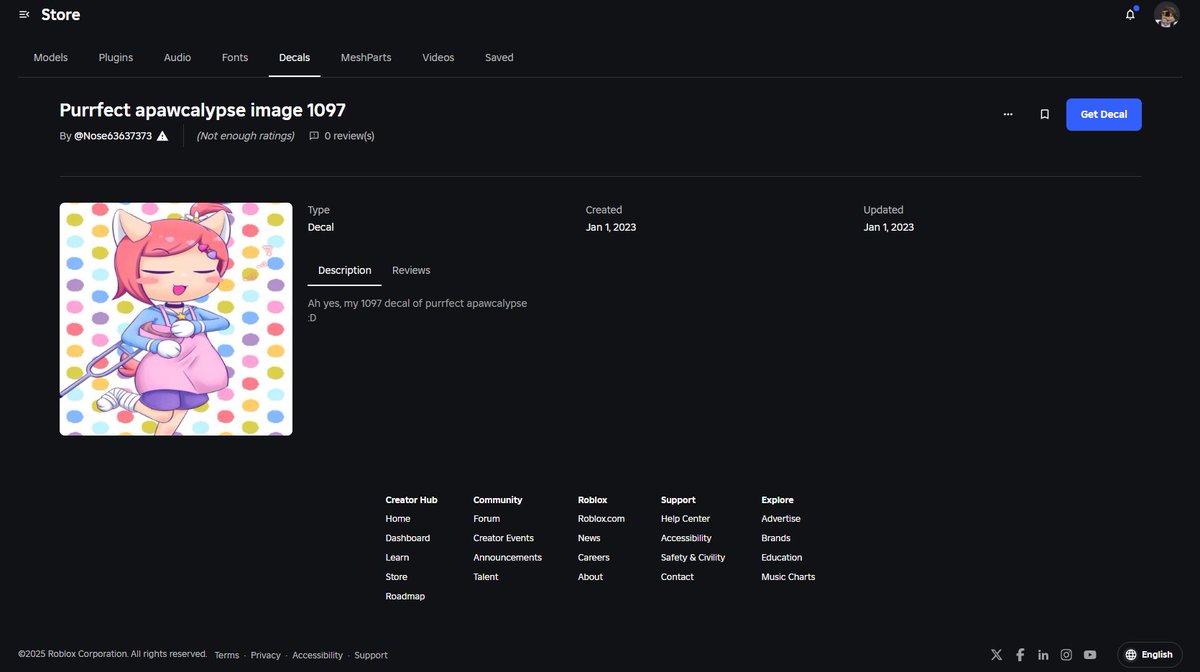The width and height of the screenshot is (1200, 672).
Task: Open Roblox X (Twitter) social link
Action: pos(996,655)
